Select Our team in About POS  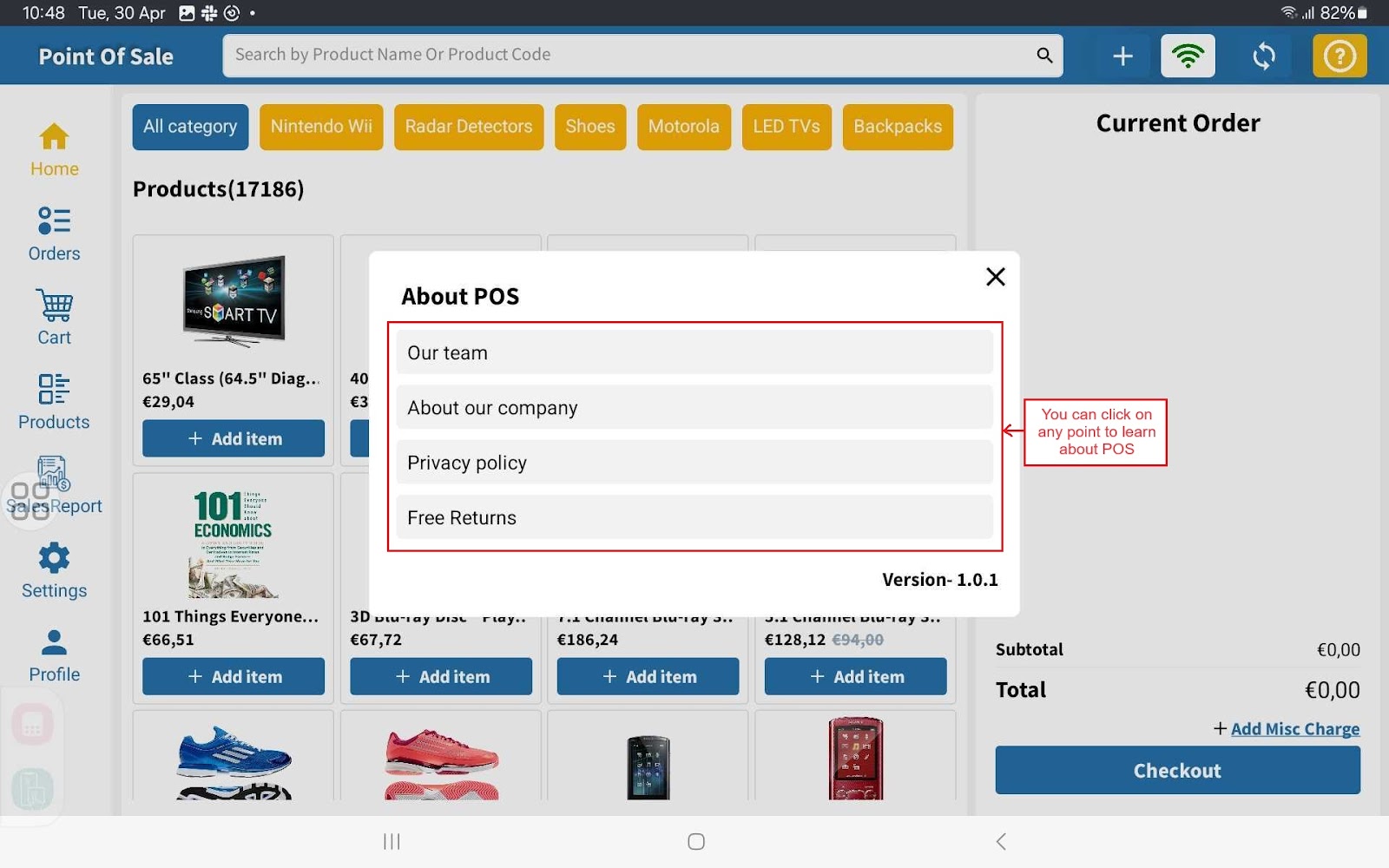[694, 352]
